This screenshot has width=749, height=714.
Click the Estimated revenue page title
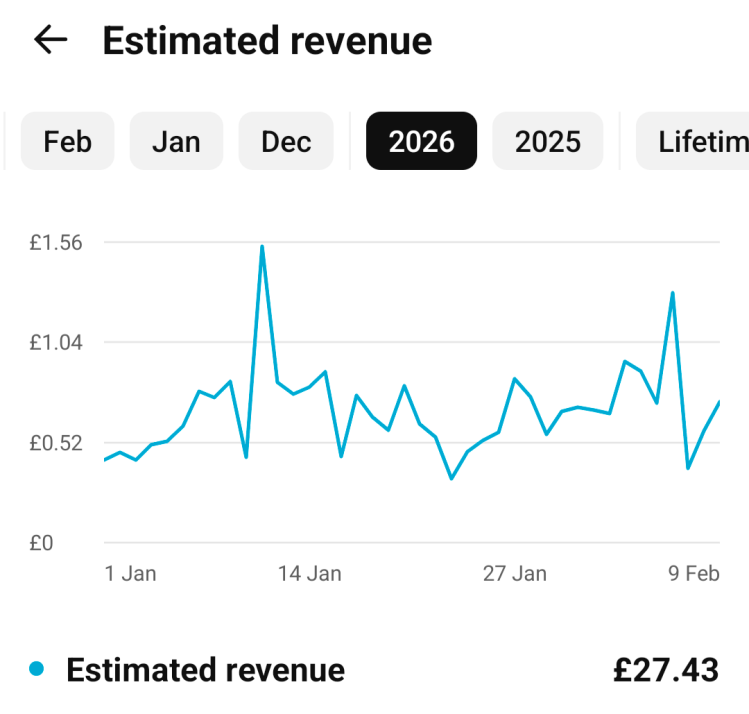click(x=267, y=41)
